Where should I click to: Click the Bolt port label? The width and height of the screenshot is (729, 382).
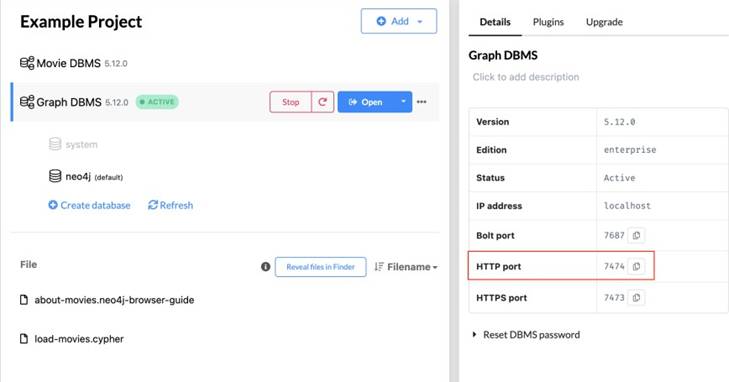pos(495,235)
